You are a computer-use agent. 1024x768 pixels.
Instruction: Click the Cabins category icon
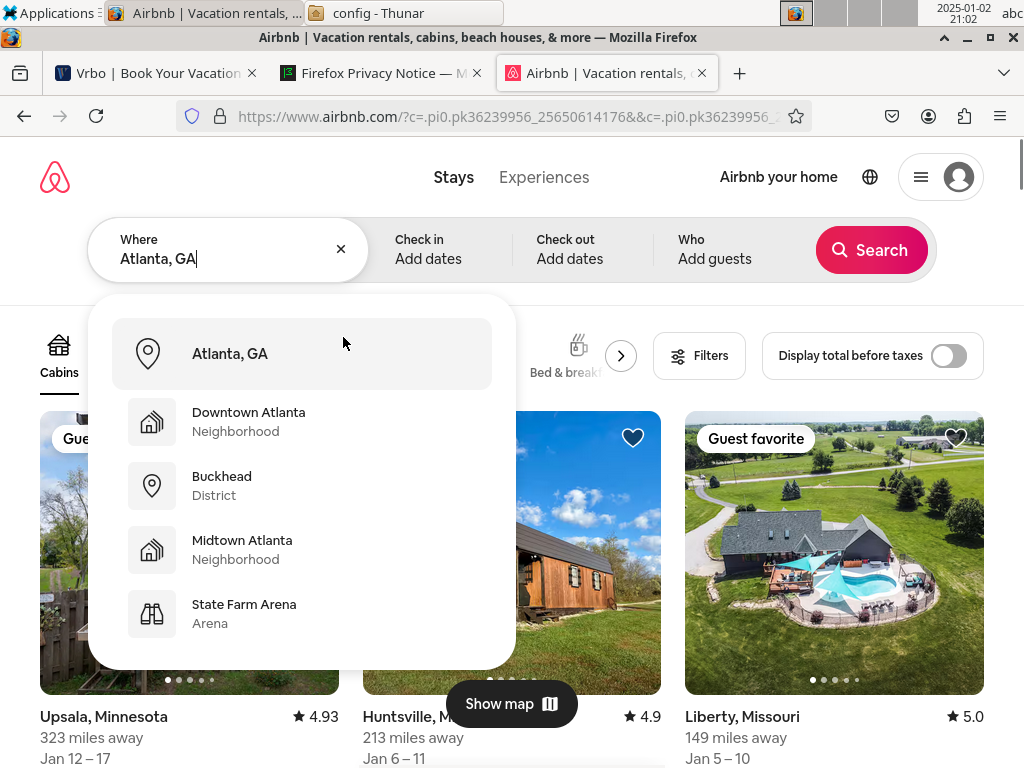(59, 345)
